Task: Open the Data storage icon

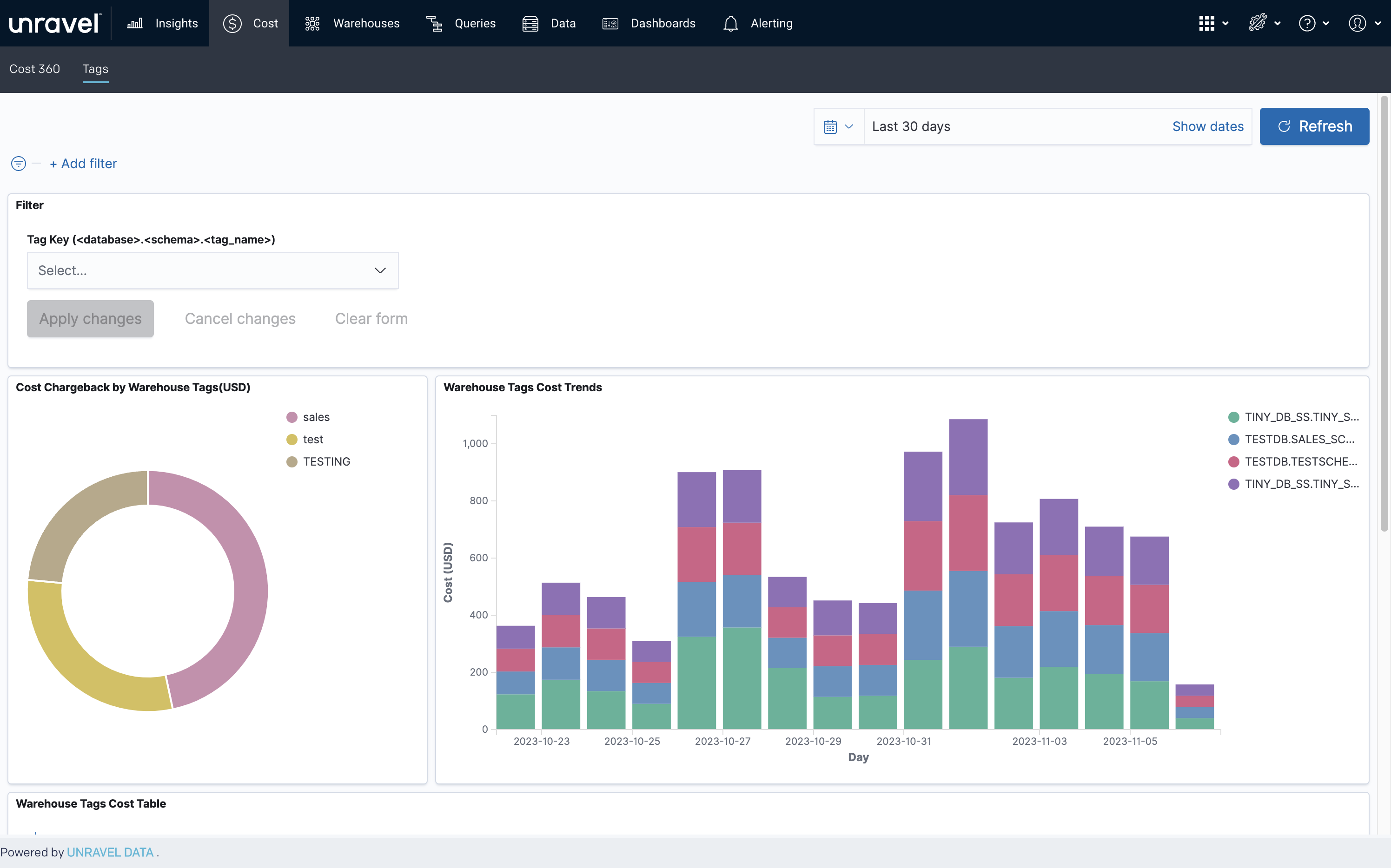Action: [x=530, y=24]
